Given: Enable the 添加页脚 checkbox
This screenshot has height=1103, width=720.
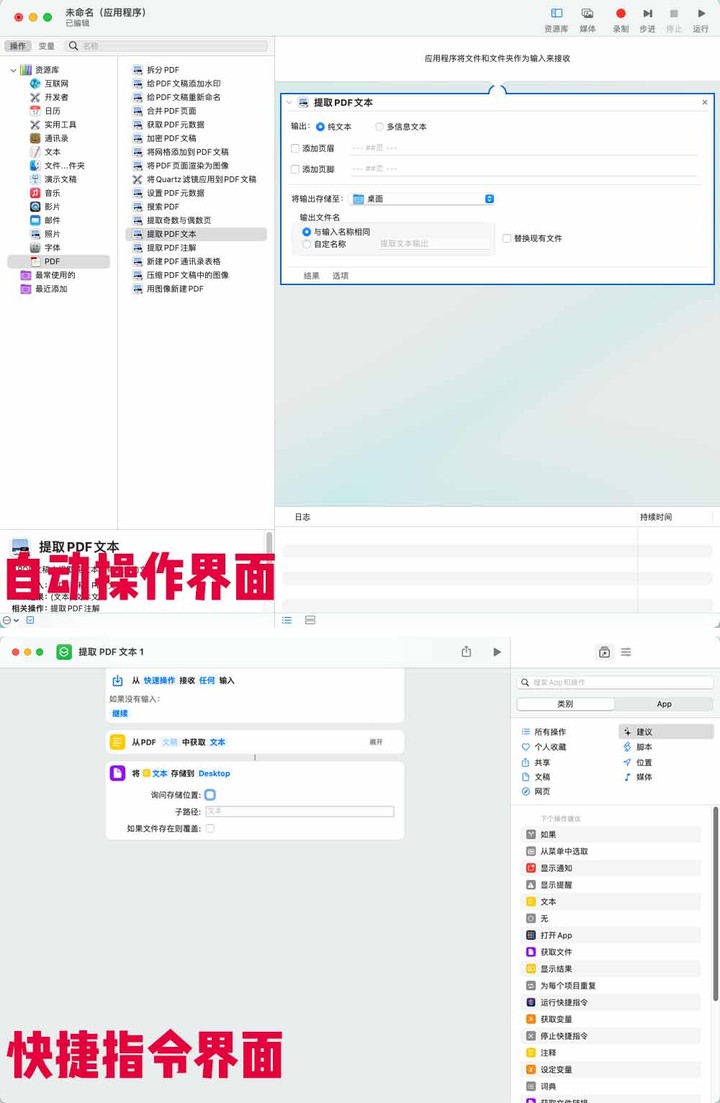Looking at the screenshot, I should (x=295, y=170).
